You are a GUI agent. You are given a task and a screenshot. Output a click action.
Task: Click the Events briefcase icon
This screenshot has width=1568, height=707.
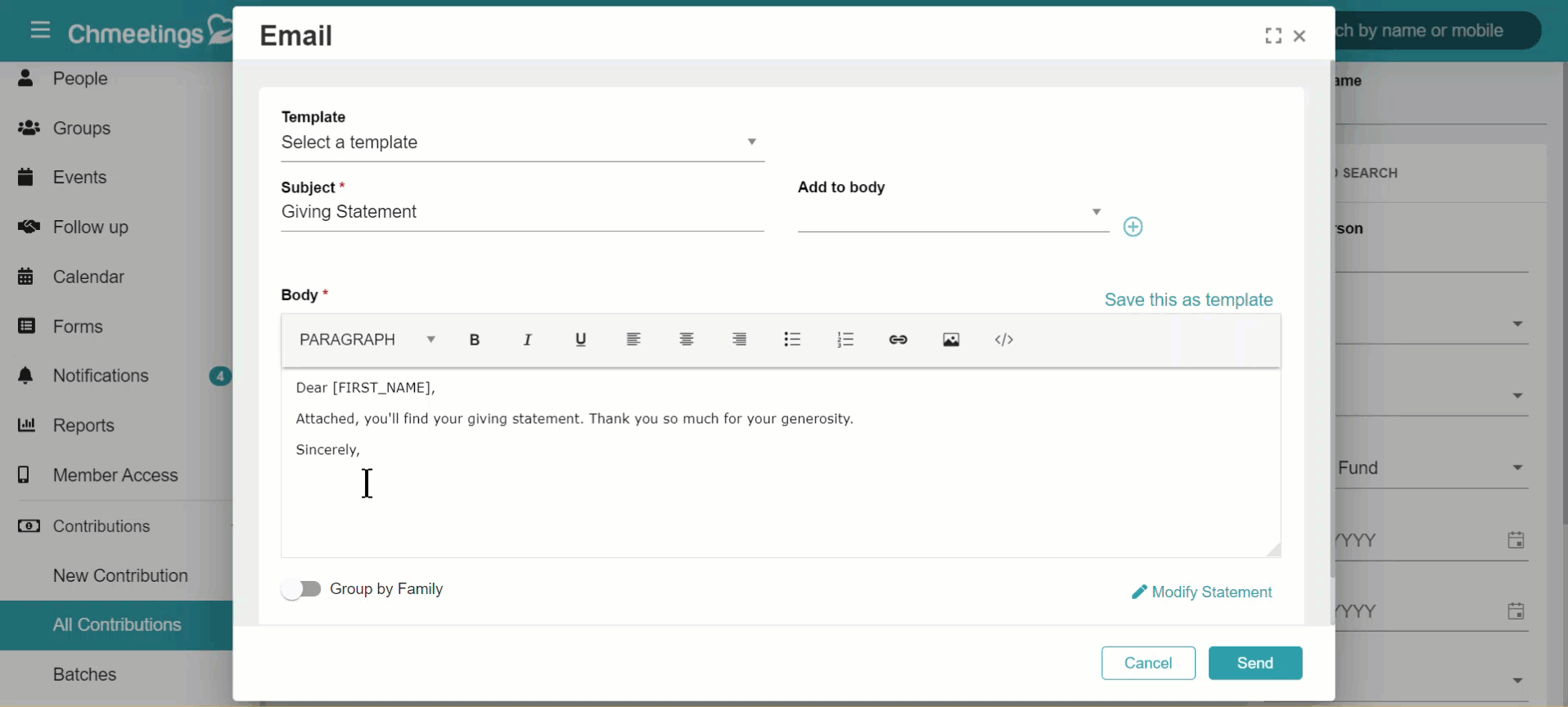pyautogui.click(x=26, y=177)
